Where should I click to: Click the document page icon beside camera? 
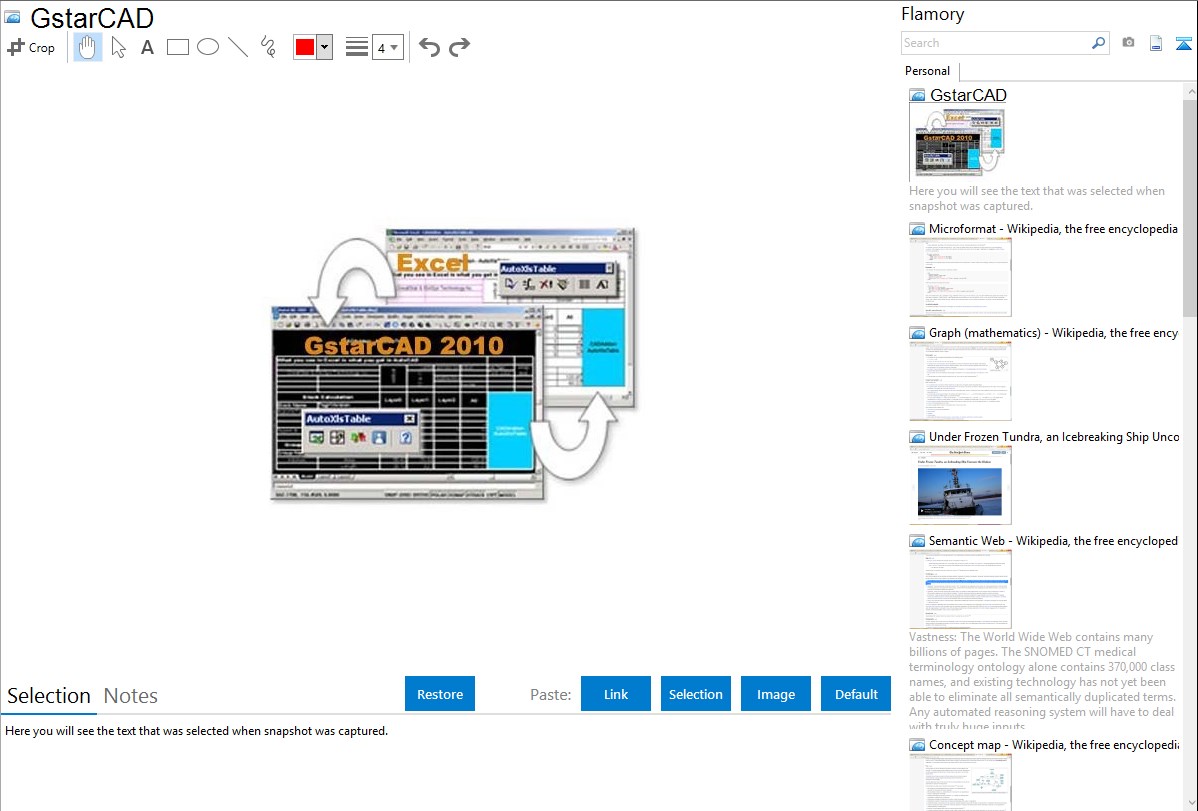click(x=1156, y=43)
